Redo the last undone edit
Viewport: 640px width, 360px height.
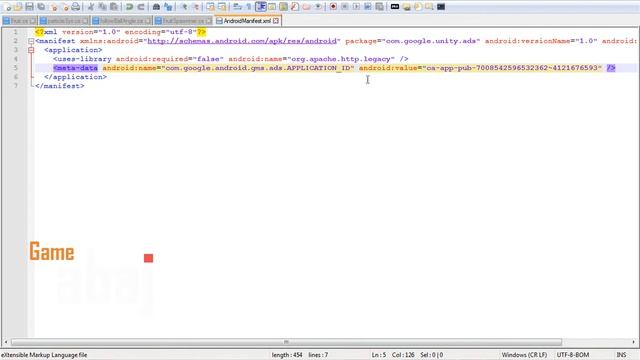[141, 7]
